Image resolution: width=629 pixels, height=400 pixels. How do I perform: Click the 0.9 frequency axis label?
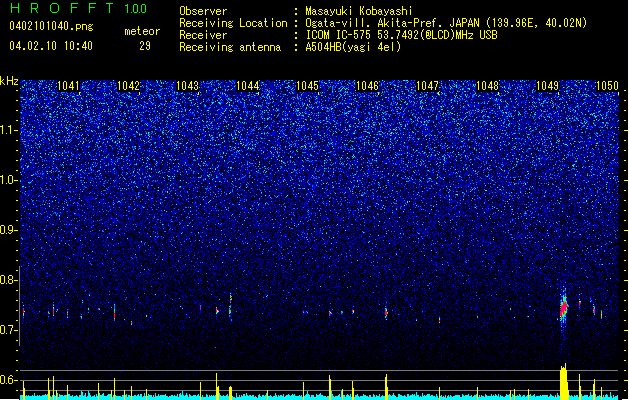pyautogui.click(x=8, y=230)
